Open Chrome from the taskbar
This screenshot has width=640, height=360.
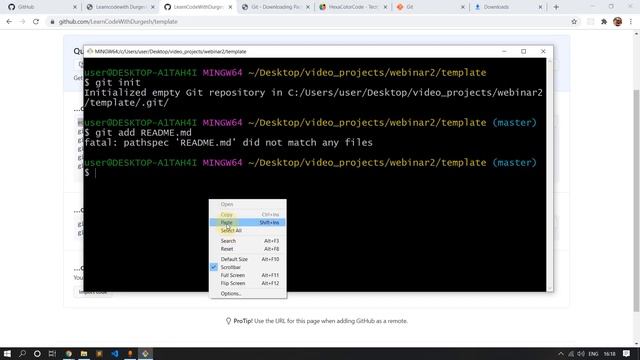[69, 353]
